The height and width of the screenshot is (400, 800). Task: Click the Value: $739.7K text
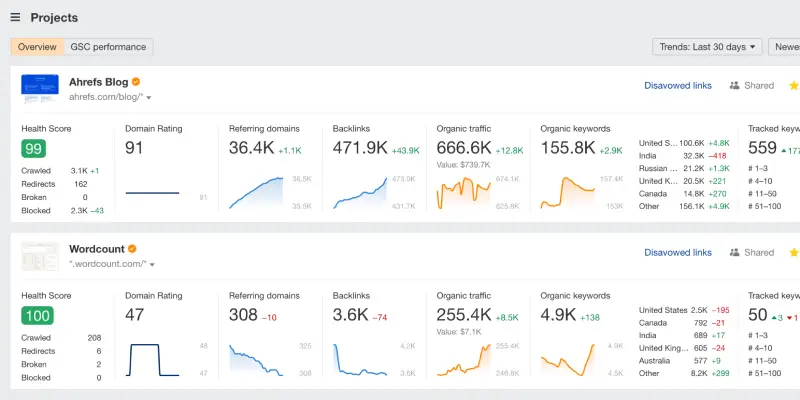tap(463, 165)
